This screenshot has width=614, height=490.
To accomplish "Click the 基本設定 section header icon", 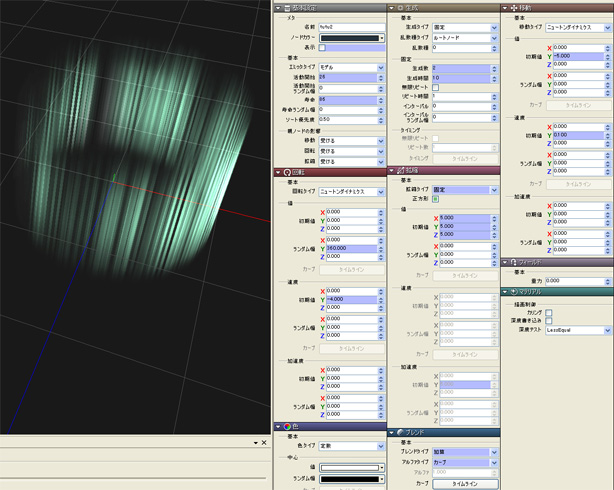I will point(287,8).
